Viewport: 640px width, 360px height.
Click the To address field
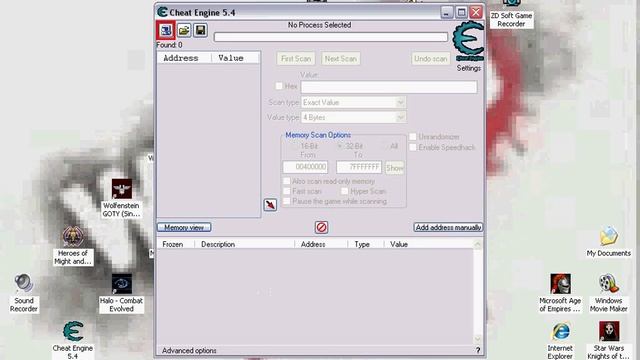[359, 167]
